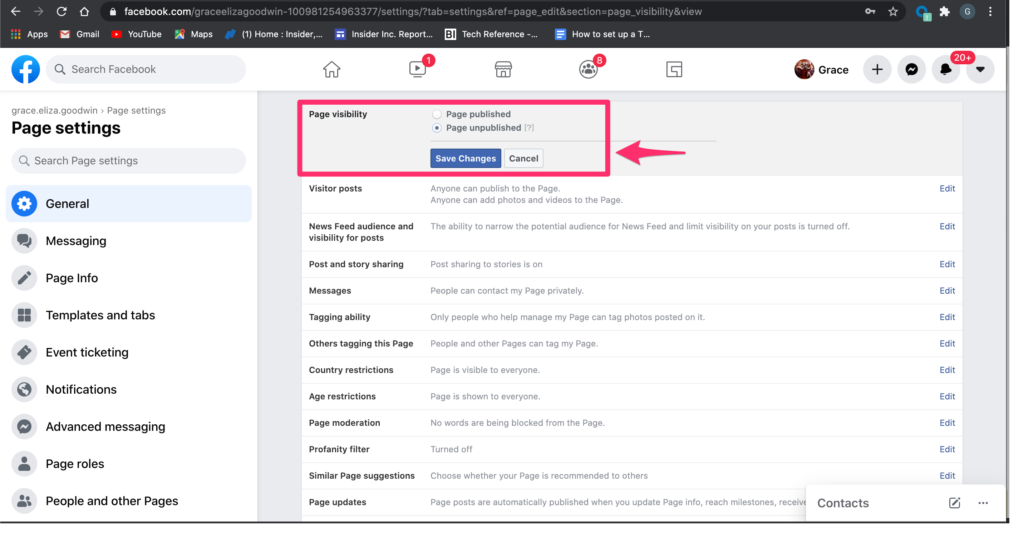The height and width of the screenshot is (538, 1024).
Task: Open the Watch video icon
Action: [418, 69]
